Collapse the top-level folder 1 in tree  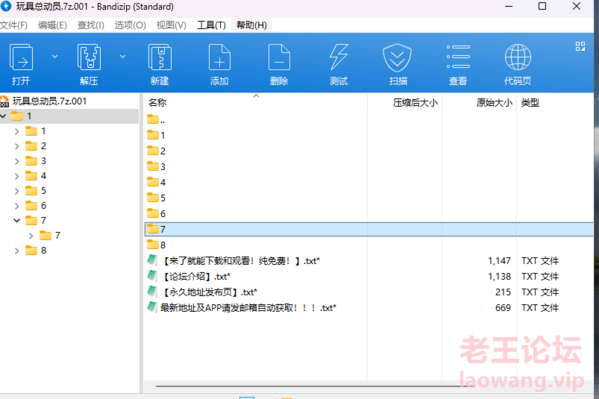[x=3, y=116]
